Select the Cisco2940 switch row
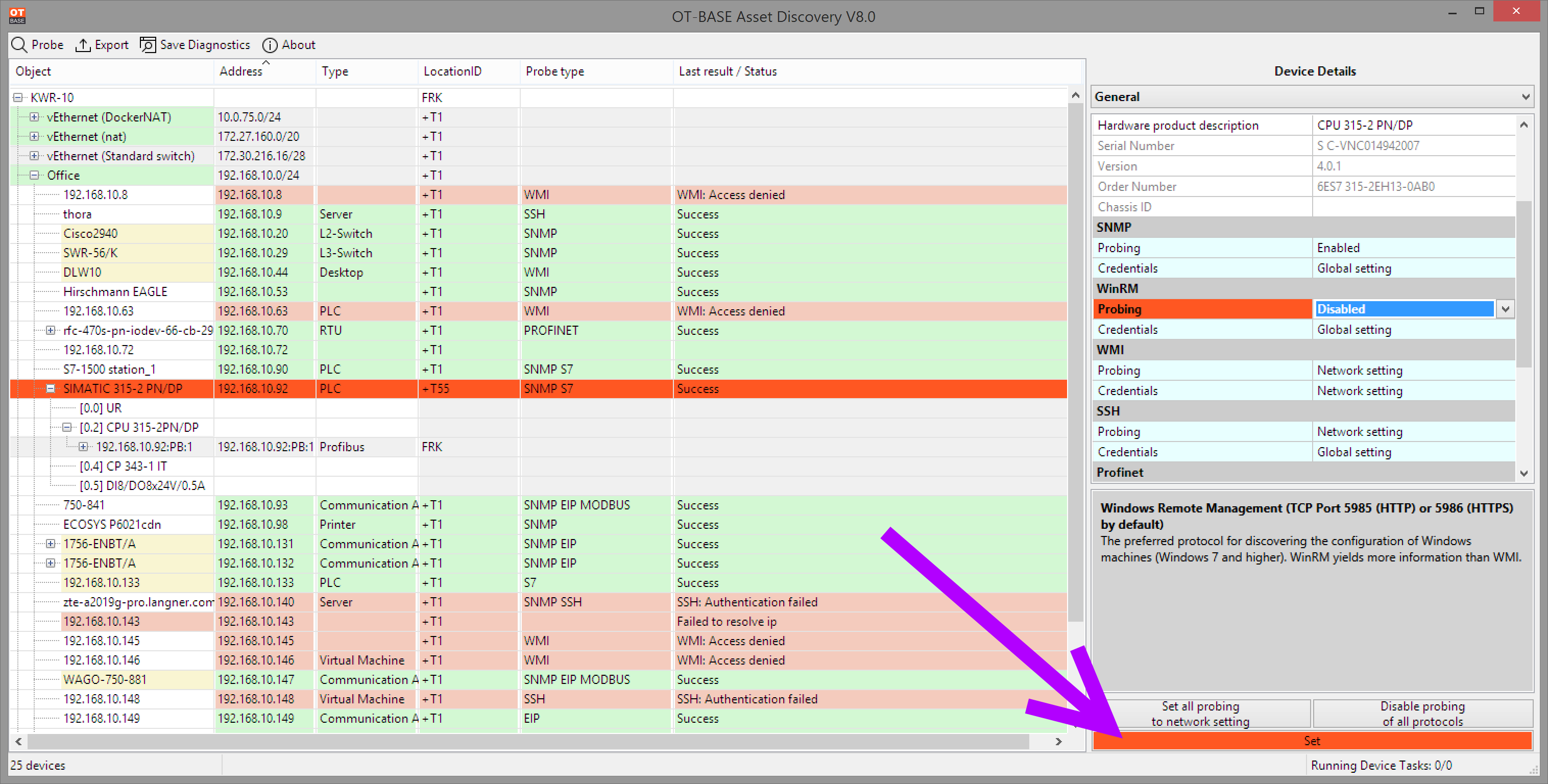 pos(539,234)
